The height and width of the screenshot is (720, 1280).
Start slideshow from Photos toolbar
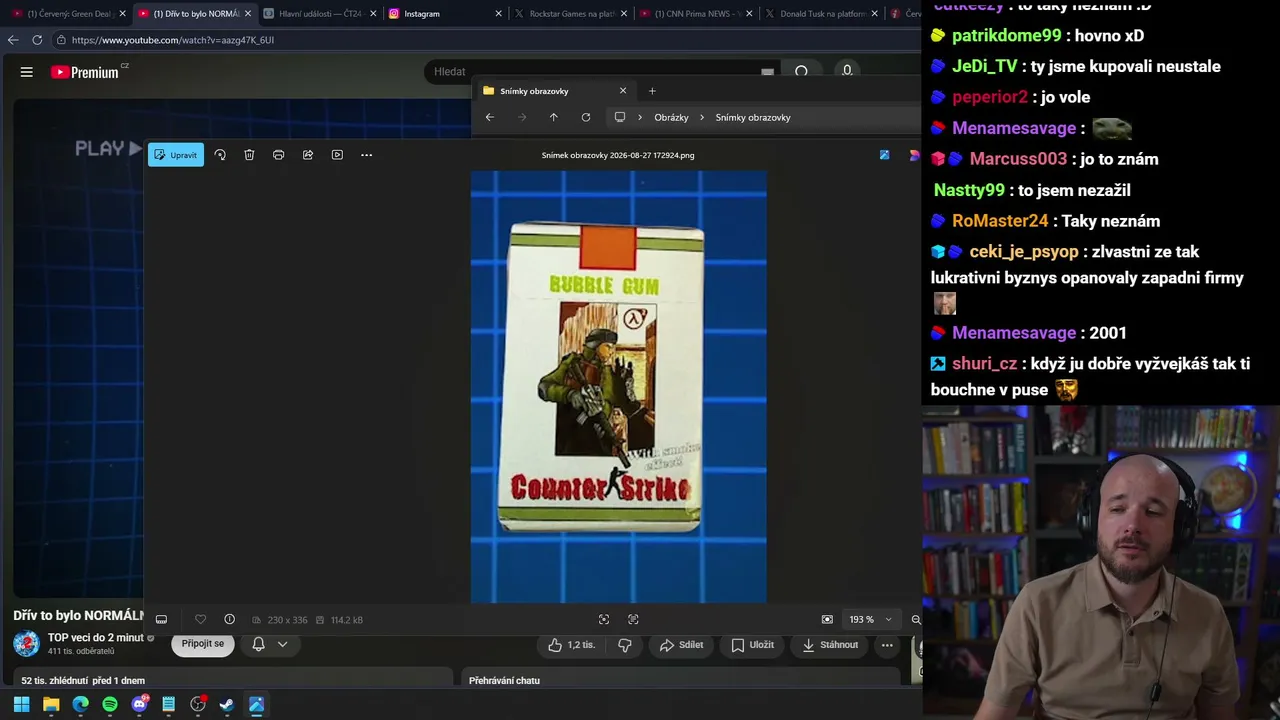click(x=337, y=155)
